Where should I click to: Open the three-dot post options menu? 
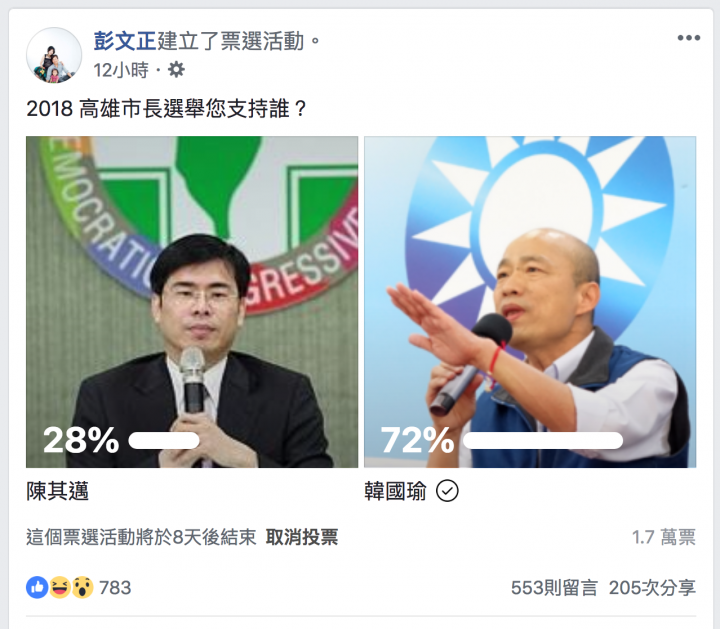688,38
